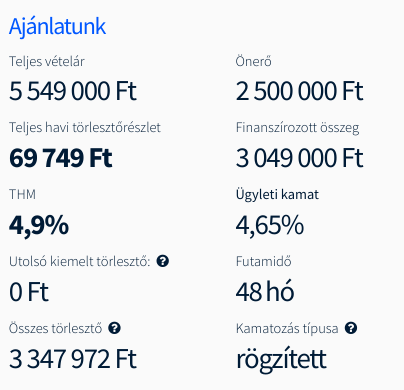Click the Ügyleti kamat label

point(277,195)
